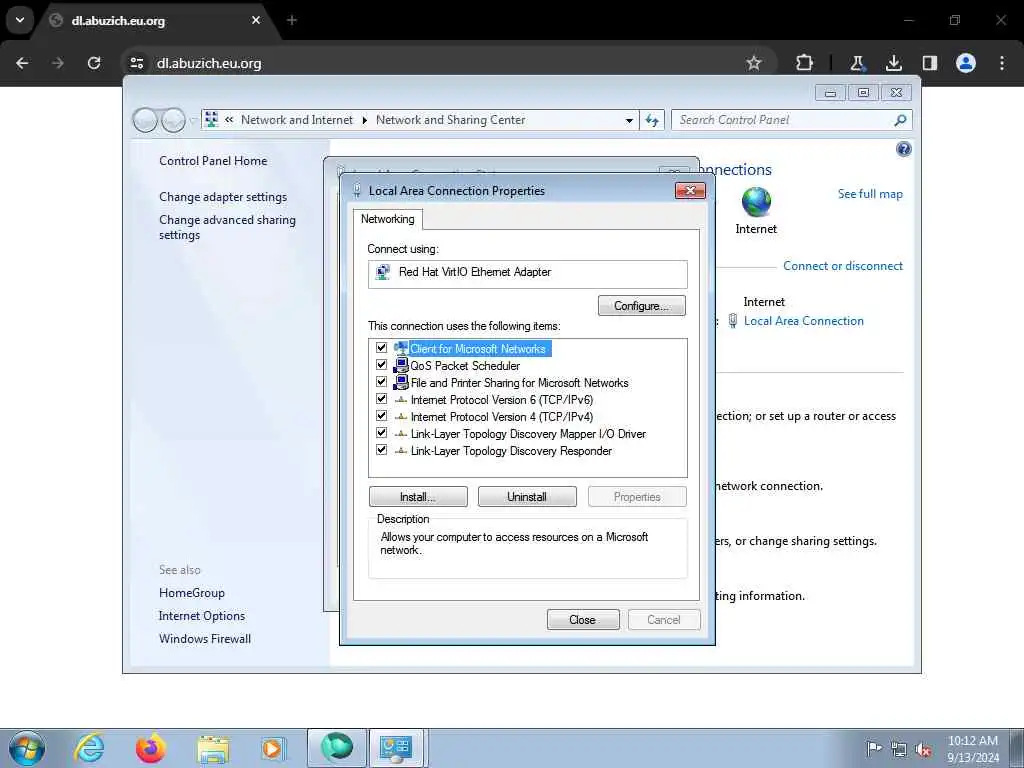Open the tab search chevron in Chrome

coord(20,20)
